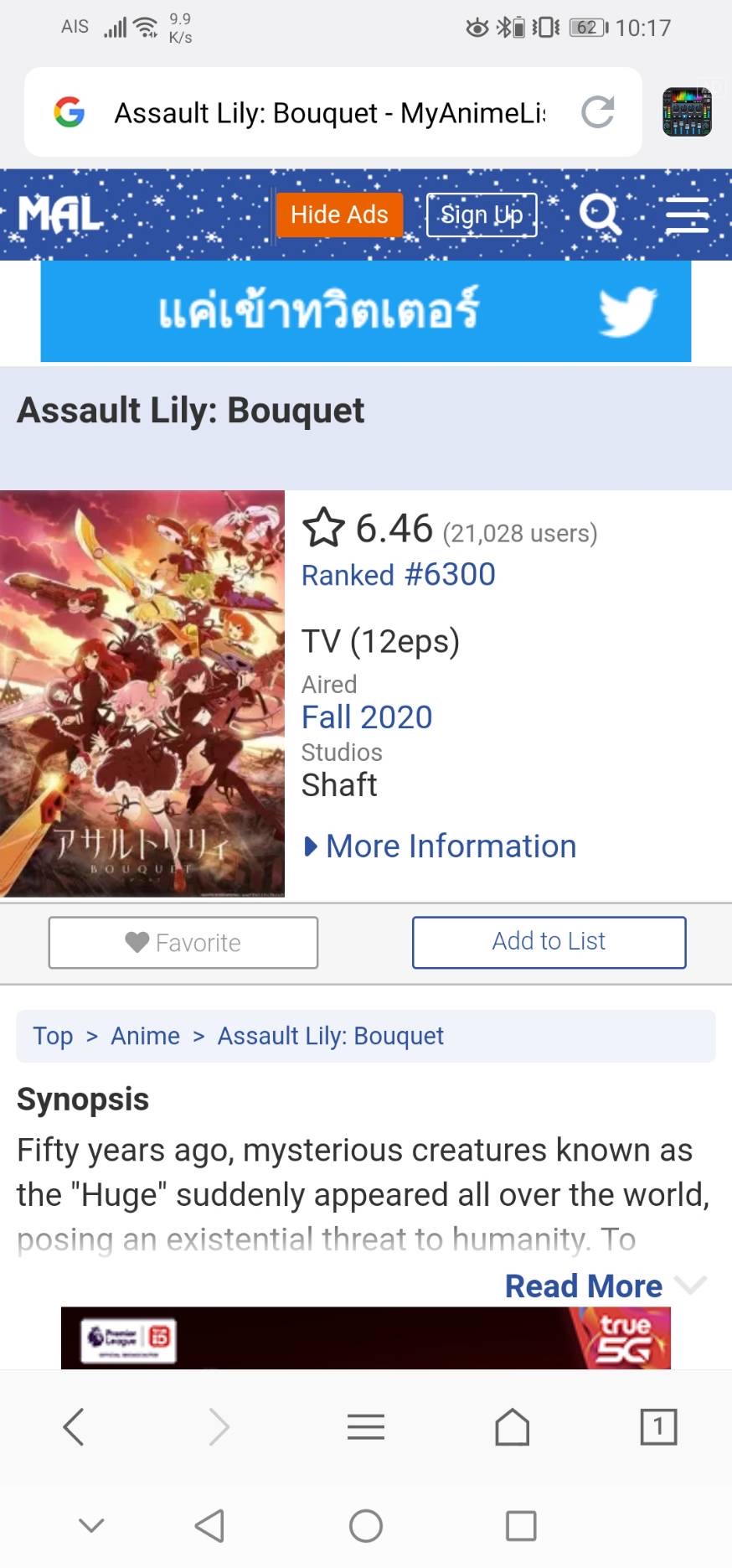Viewport: 732px width, 1568px height.
Task: Select Top in breadcrumb
Action: 53,1036
